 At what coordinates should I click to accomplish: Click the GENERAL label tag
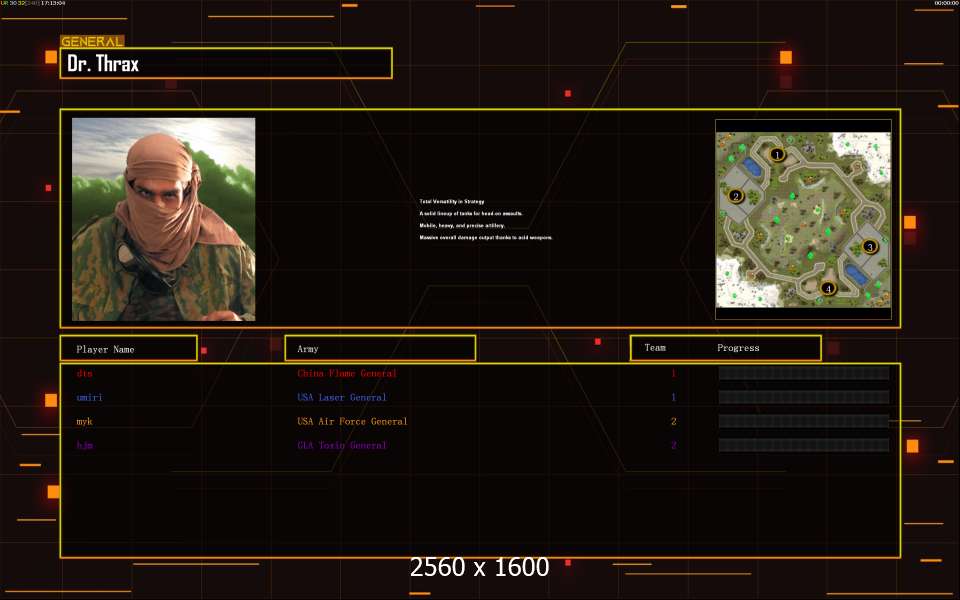tap(92, 42)
